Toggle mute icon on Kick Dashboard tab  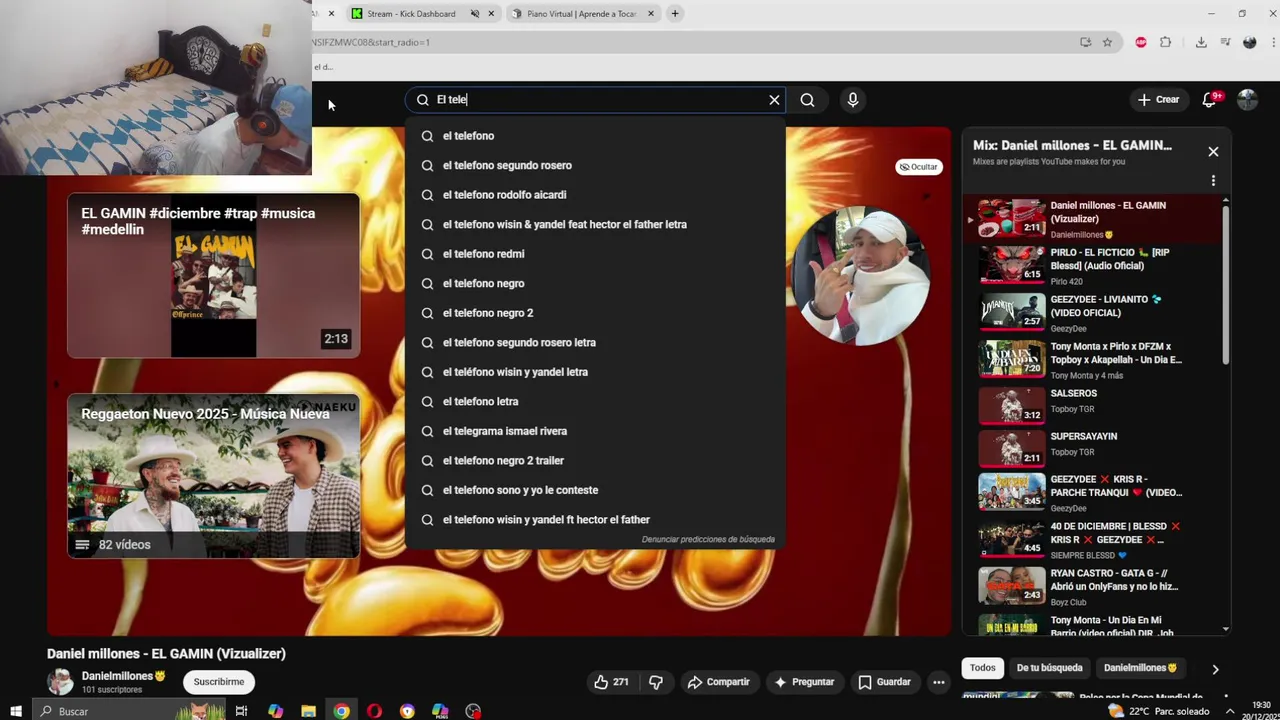[x=475, y=14]
